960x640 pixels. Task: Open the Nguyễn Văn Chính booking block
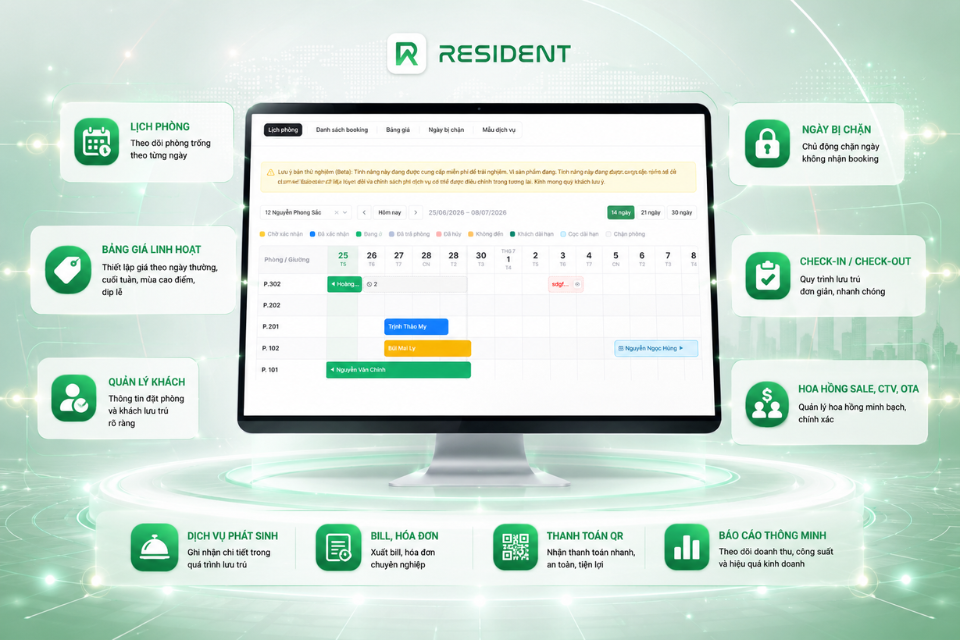(399, 369)
